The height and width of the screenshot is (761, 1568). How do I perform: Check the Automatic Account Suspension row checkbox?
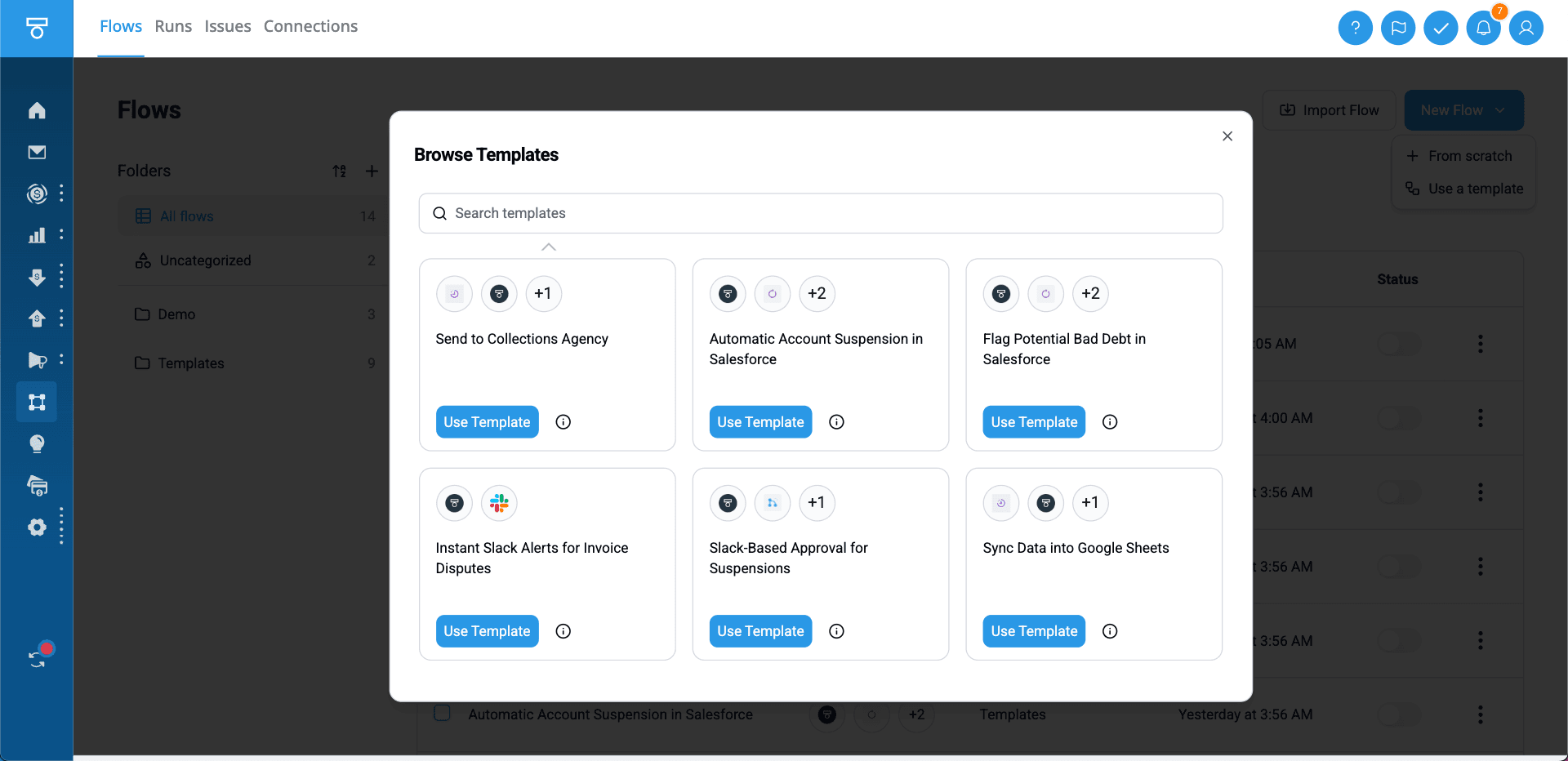pos(442,713)
